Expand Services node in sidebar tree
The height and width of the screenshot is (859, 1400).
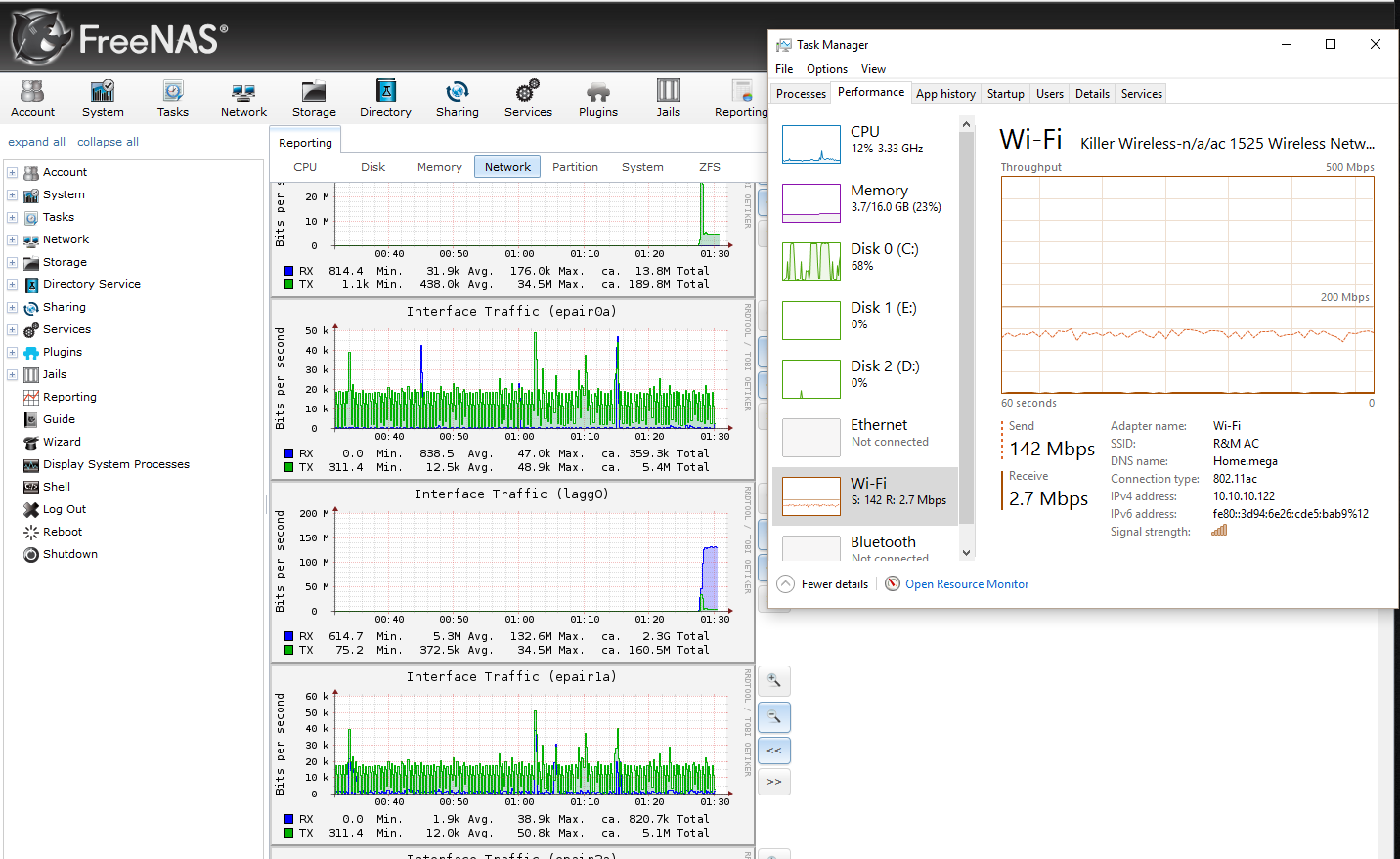coord(12,329)
